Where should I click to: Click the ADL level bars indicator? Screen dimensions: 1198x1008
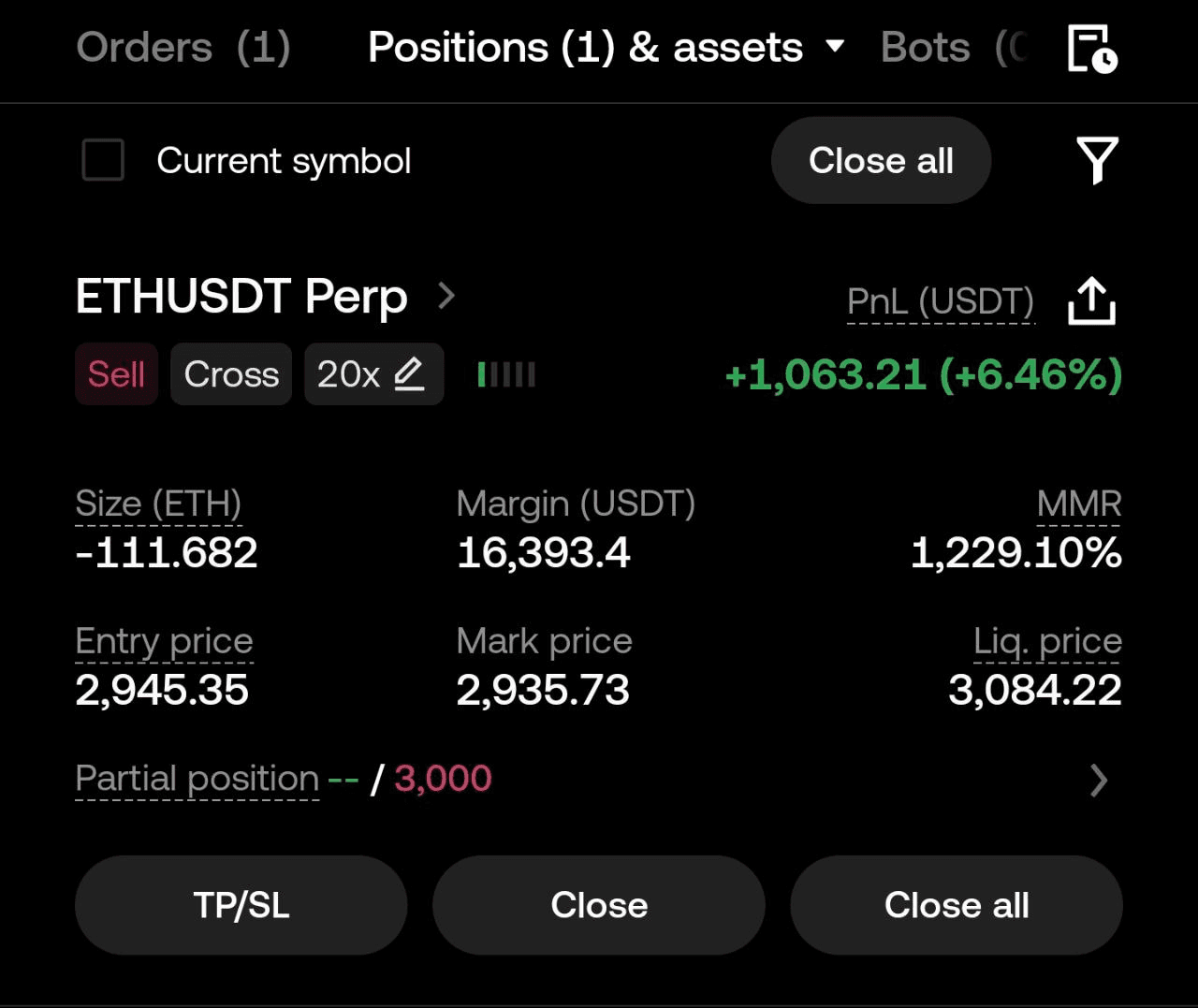click(x=506, y=375)
